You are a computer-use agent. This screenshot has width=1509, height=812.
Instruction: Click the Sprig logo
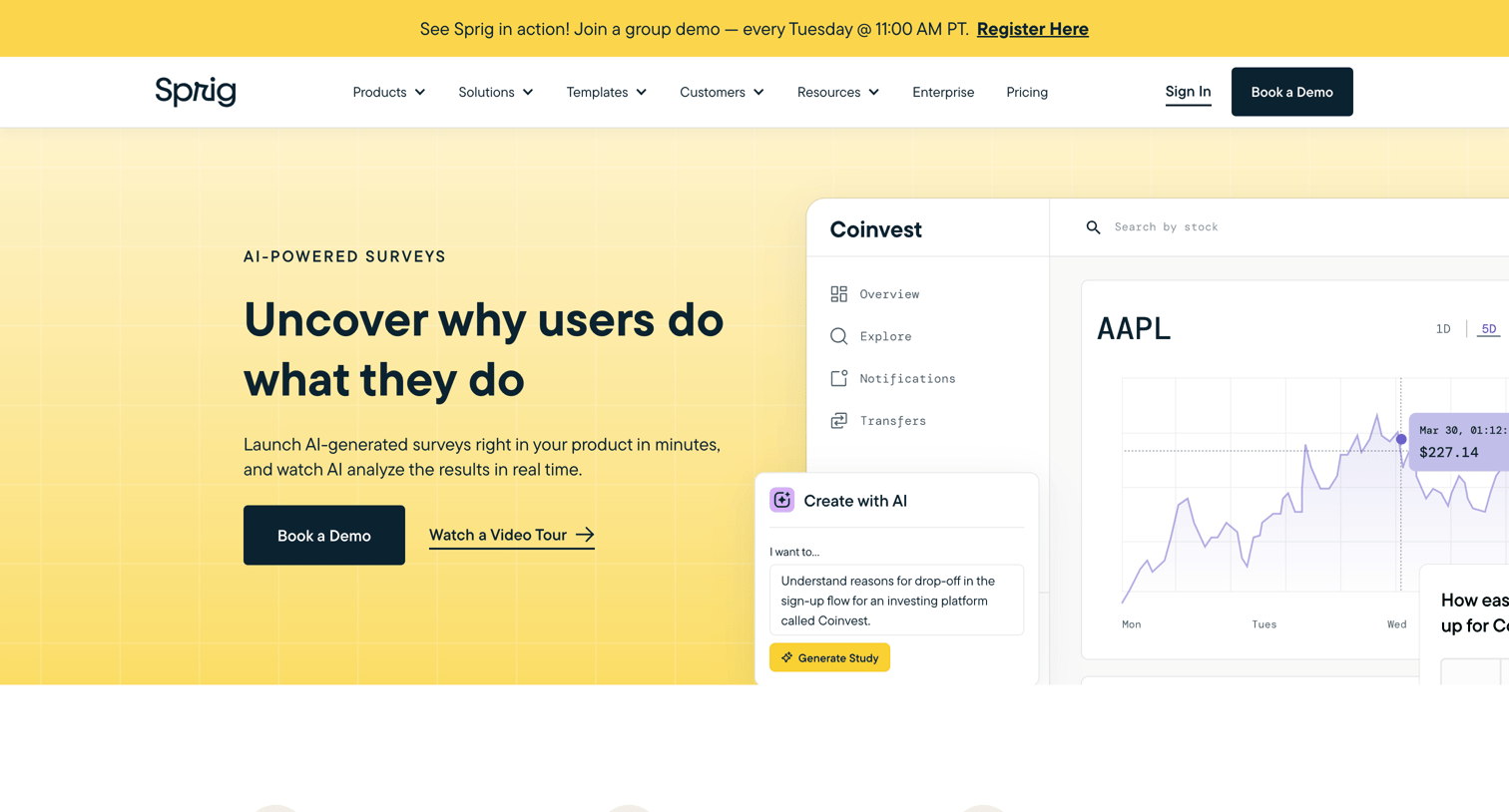click(x=196, y=91)
